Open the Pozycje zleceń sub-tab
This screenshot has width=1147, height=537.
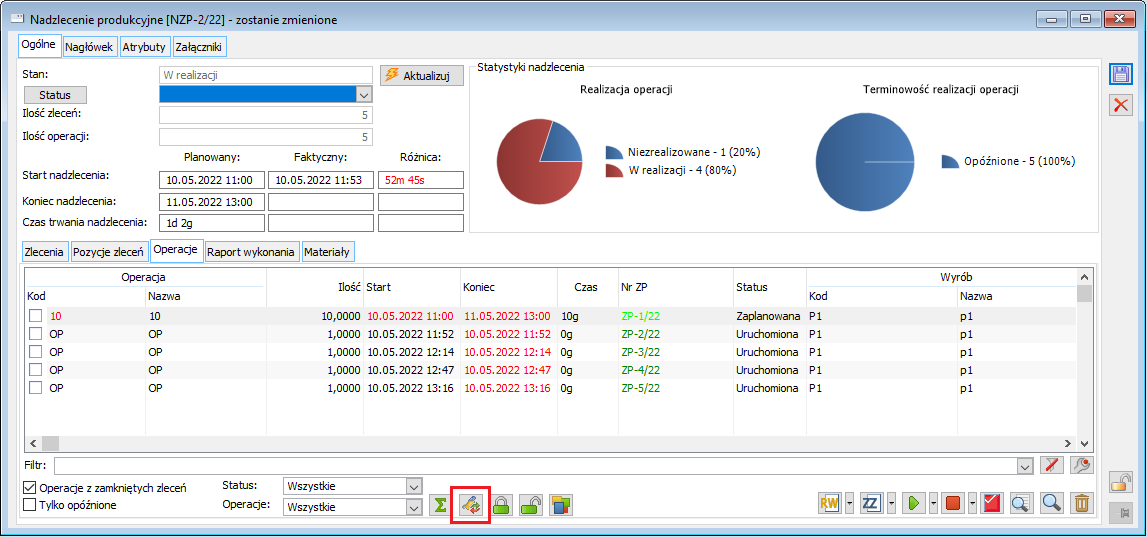(x=108, y=252)
